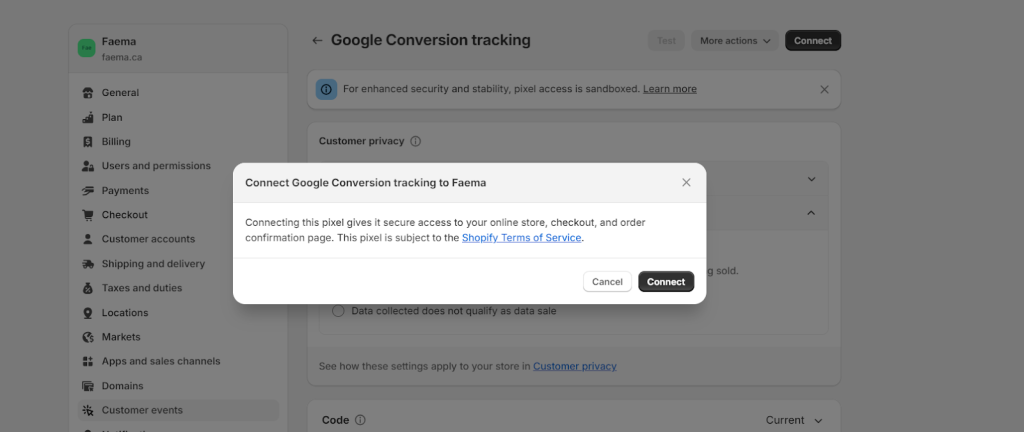Viewport: 1024px width, 432px height.
Task: Click the back arrow beside Google Conversion tracking
Action: pyautogui.click(x=317, y=41)
